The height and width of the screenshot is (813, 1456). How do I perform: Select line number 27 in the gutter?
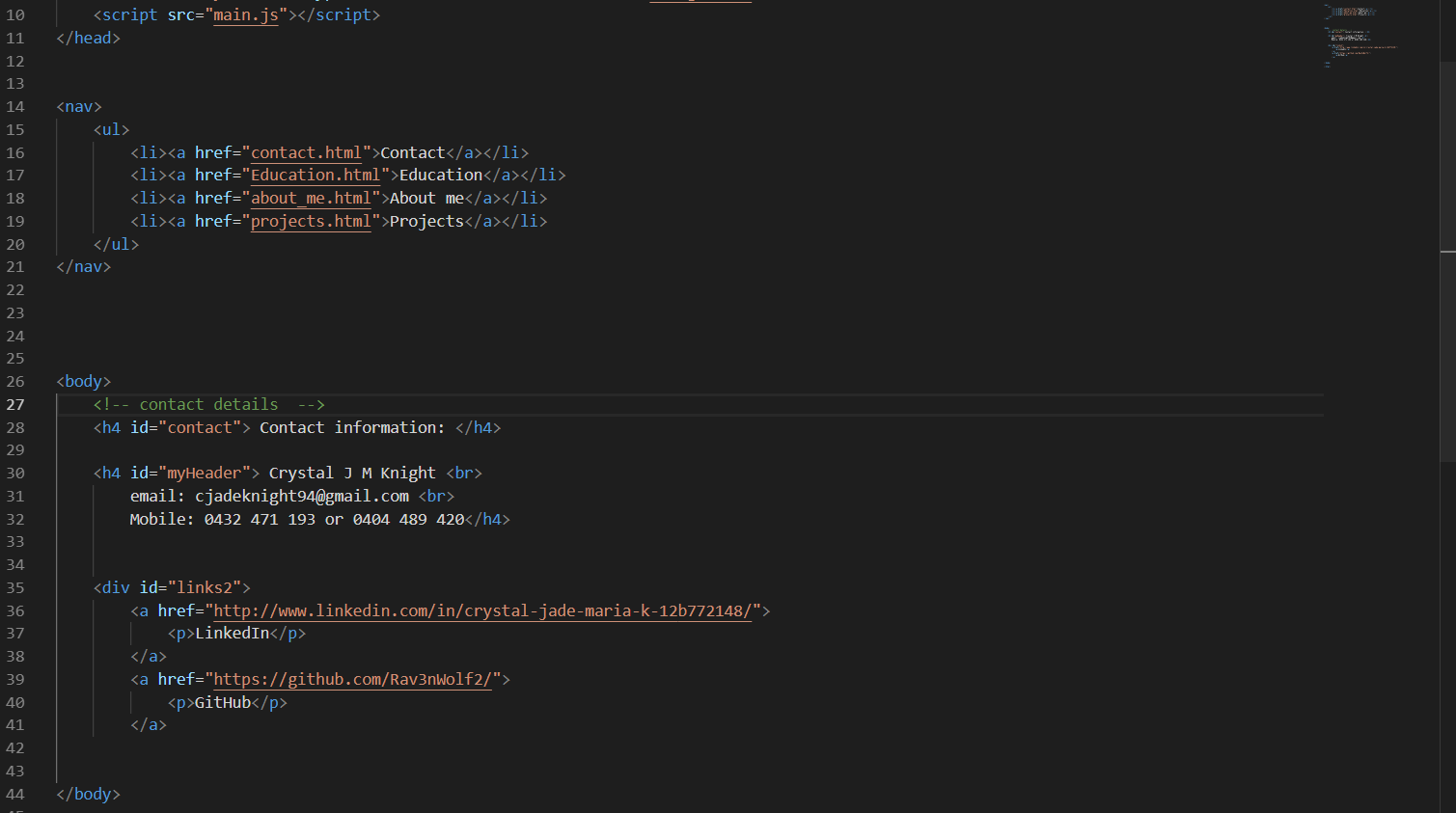pos(15,404)
